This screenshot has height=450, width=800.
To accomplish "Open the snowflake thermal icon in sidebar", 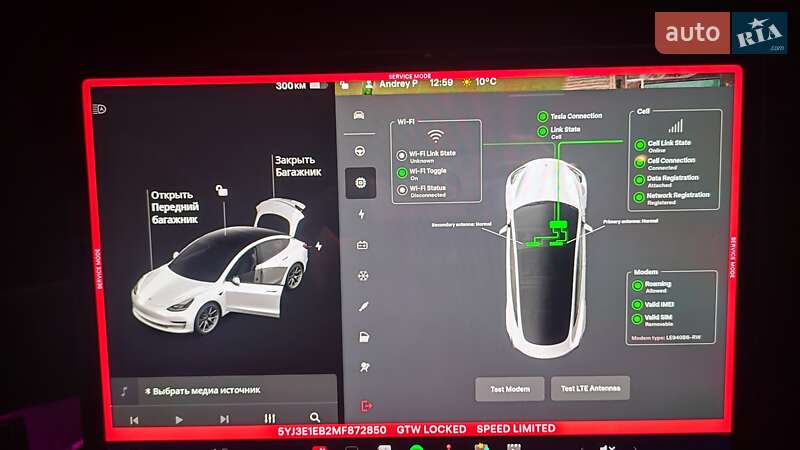I will coord(363,276).
